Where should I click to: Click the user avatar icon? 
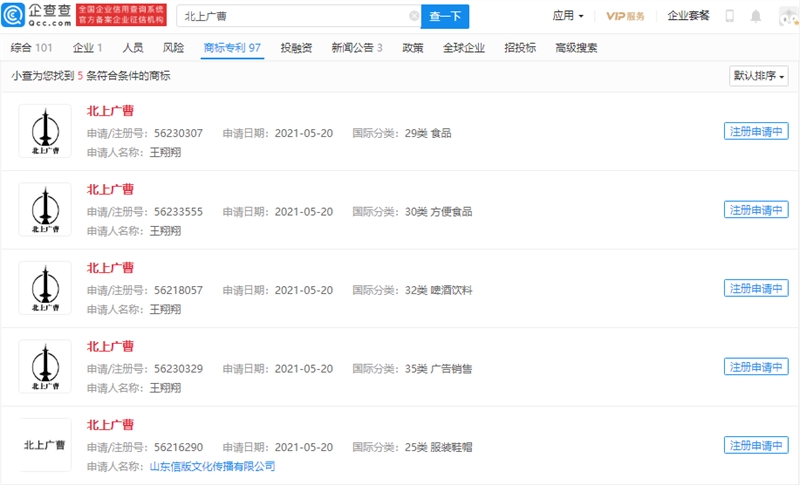click(x=789, y=17)
